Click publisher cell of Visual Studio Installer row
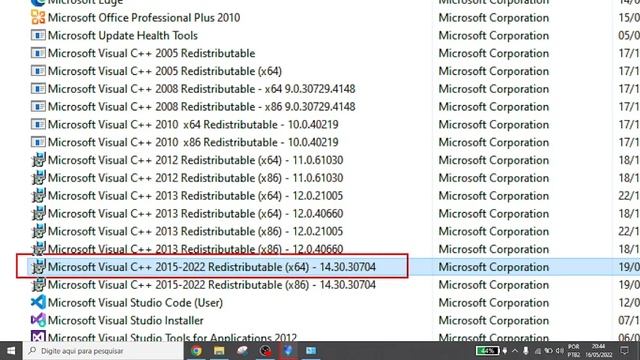Viewport: 640px width, 360px height. tap(494, 320)
